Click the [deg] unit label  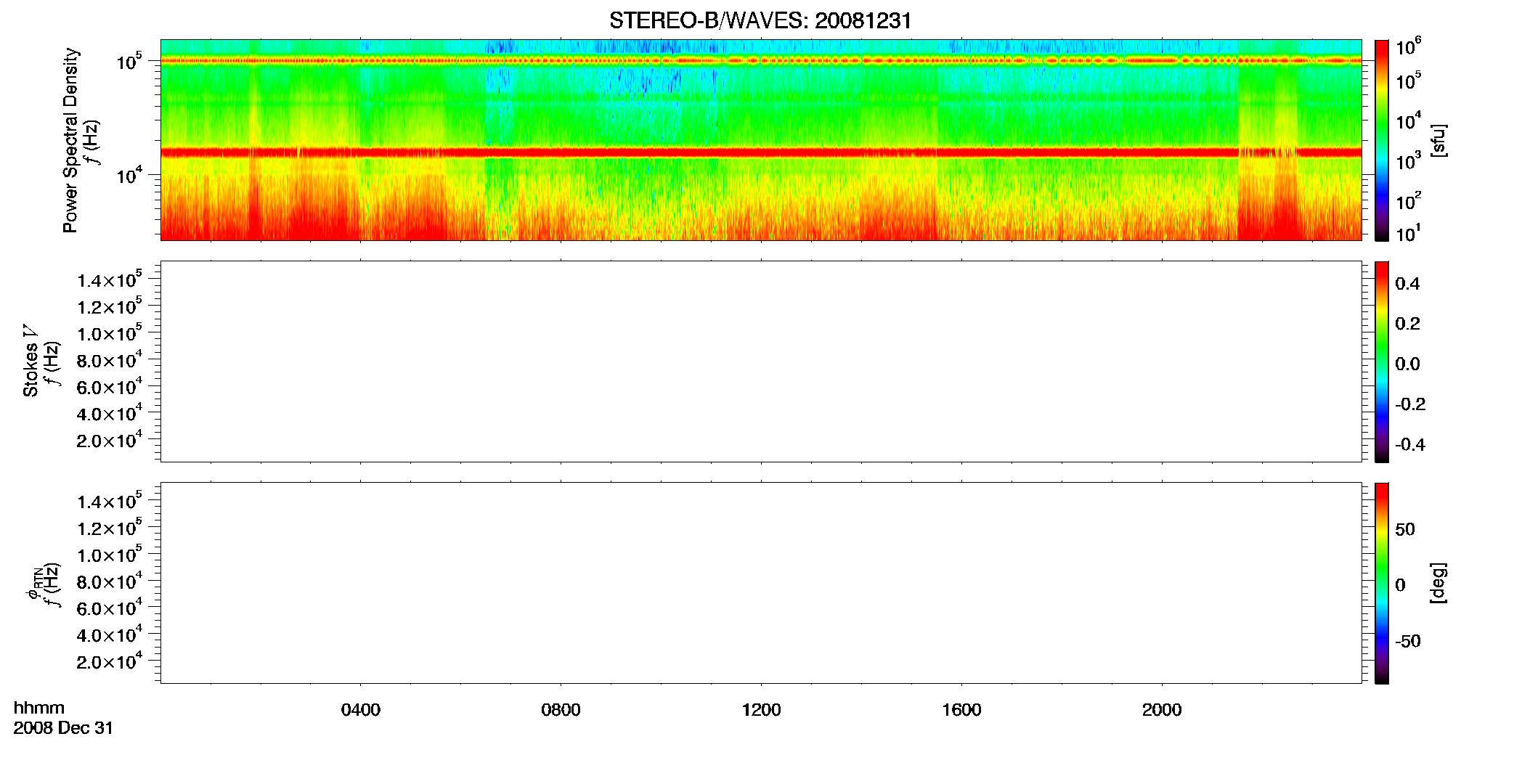coord(1438,583)
